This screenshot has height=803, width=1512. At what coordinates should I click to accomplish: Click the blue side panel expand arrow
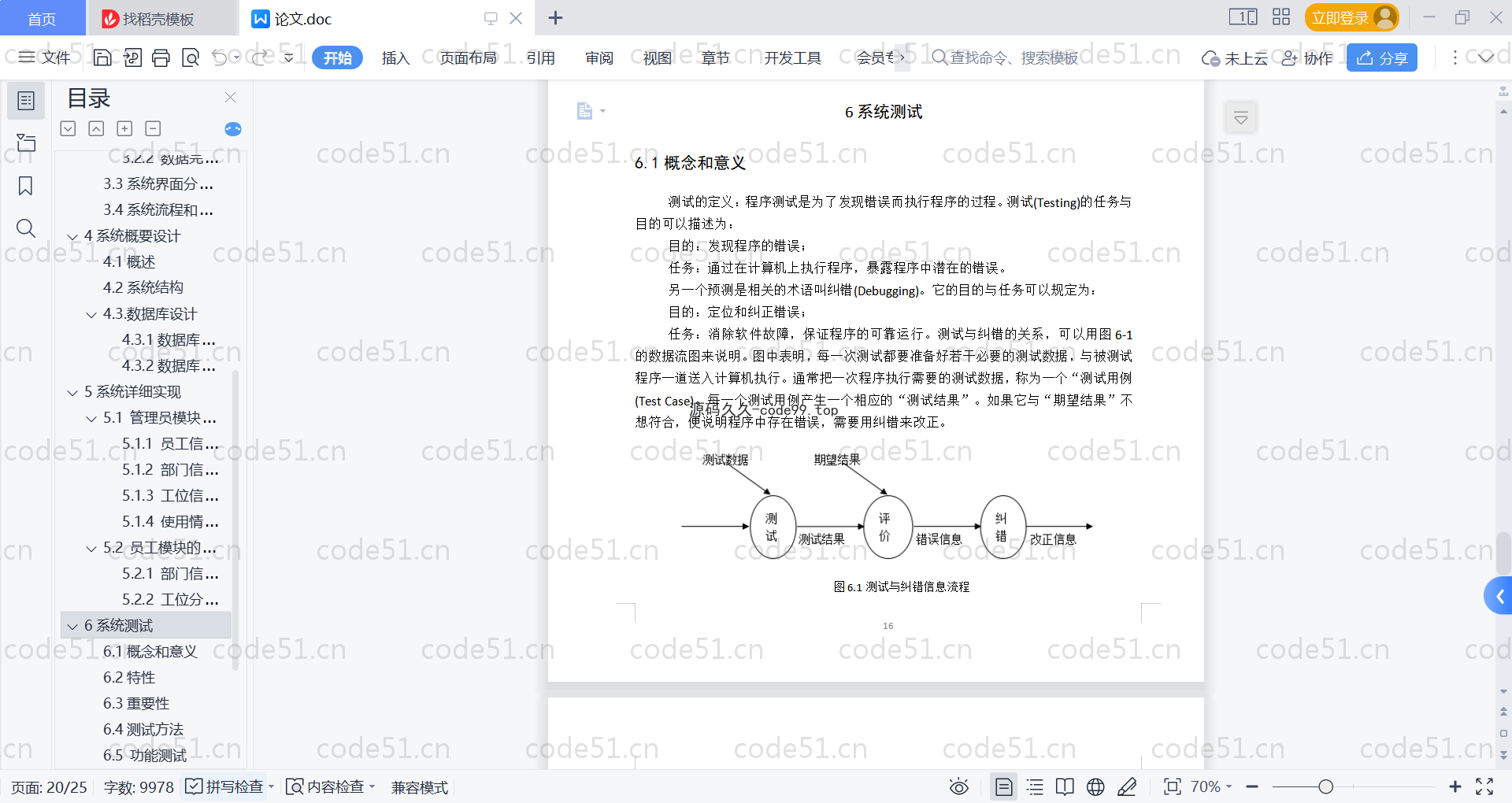coord(1499,596)
